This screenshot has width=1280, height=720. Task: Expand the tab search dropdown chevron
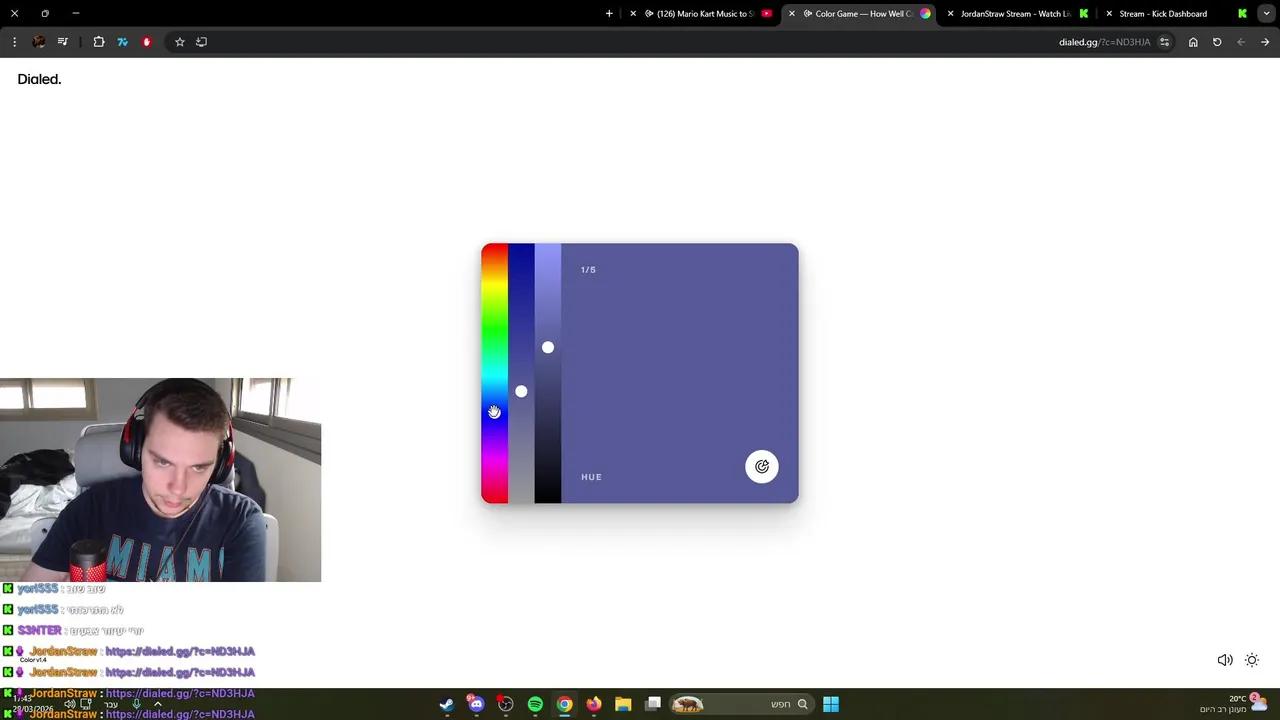coord(1267,14)
